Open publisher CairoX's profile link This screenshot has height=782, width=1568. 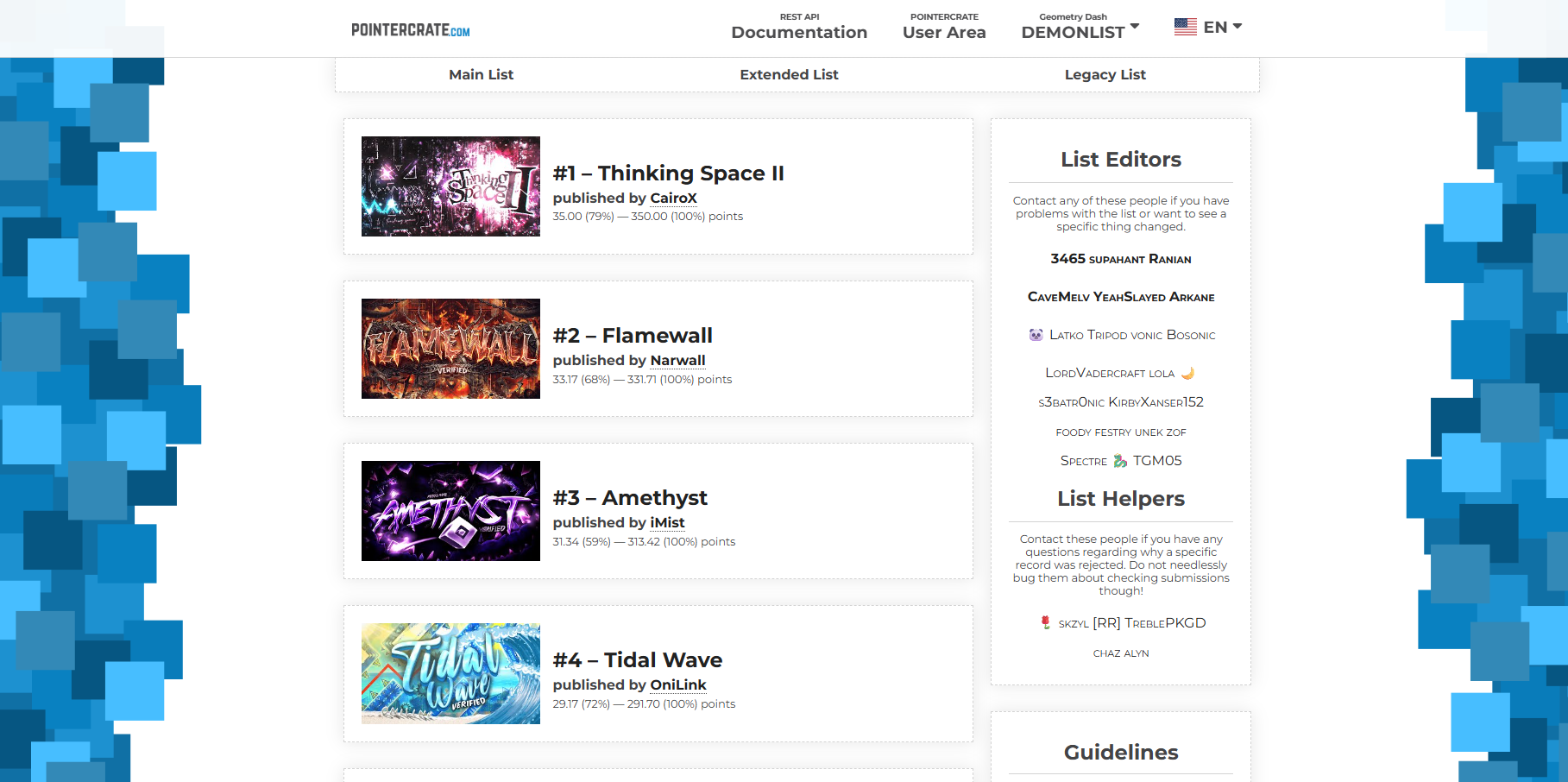673,199
